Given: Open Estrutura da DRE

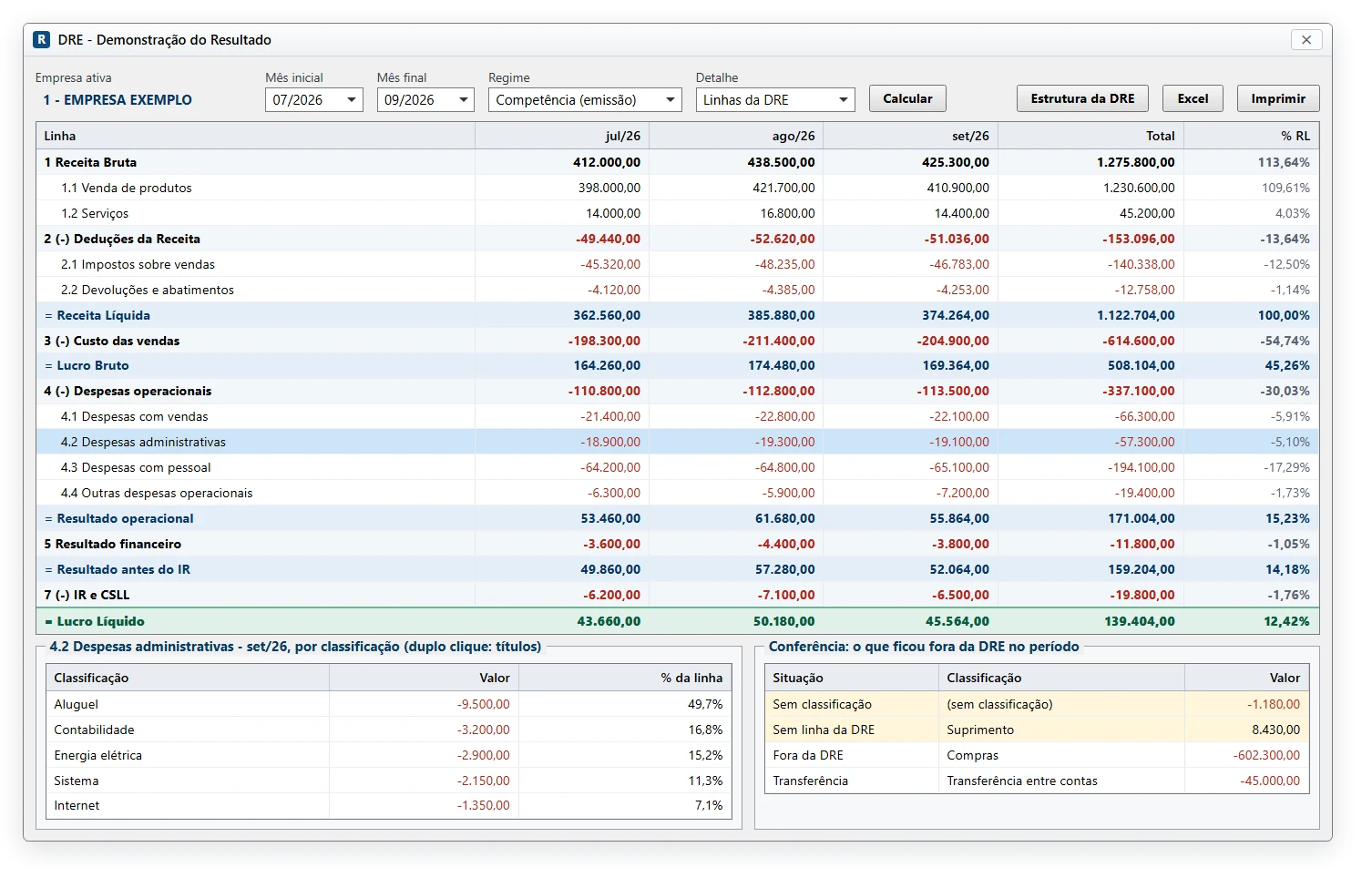Looking at the screenshot, I should tap(1082, 98).
